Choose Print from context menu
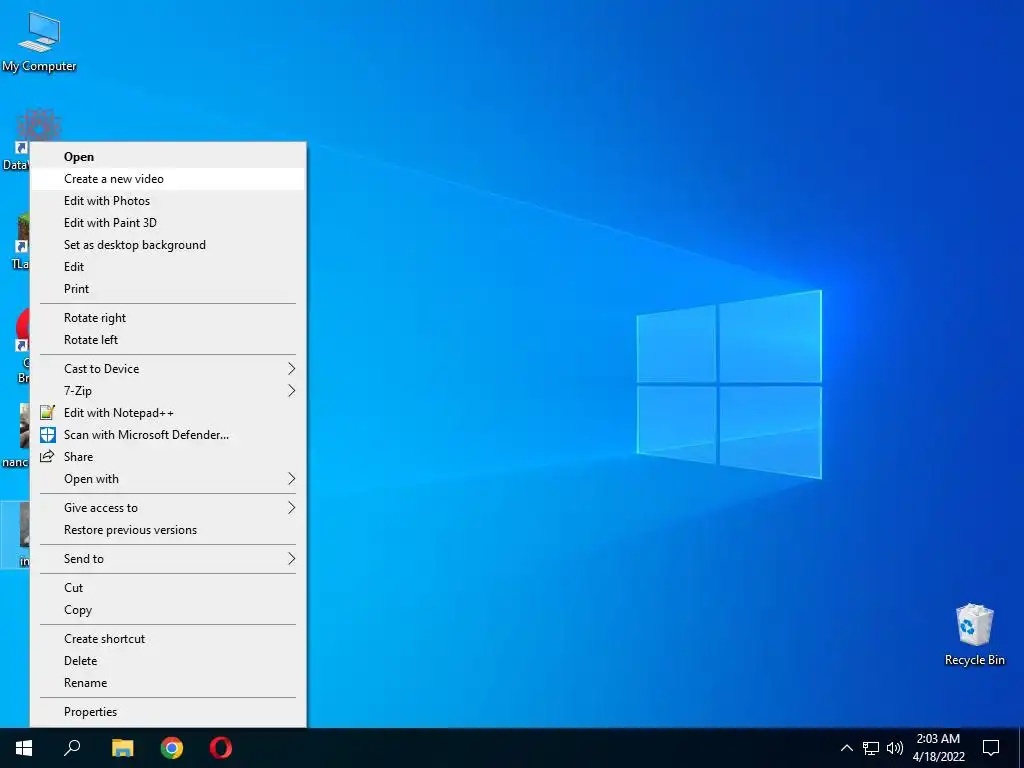 [168, 289]
